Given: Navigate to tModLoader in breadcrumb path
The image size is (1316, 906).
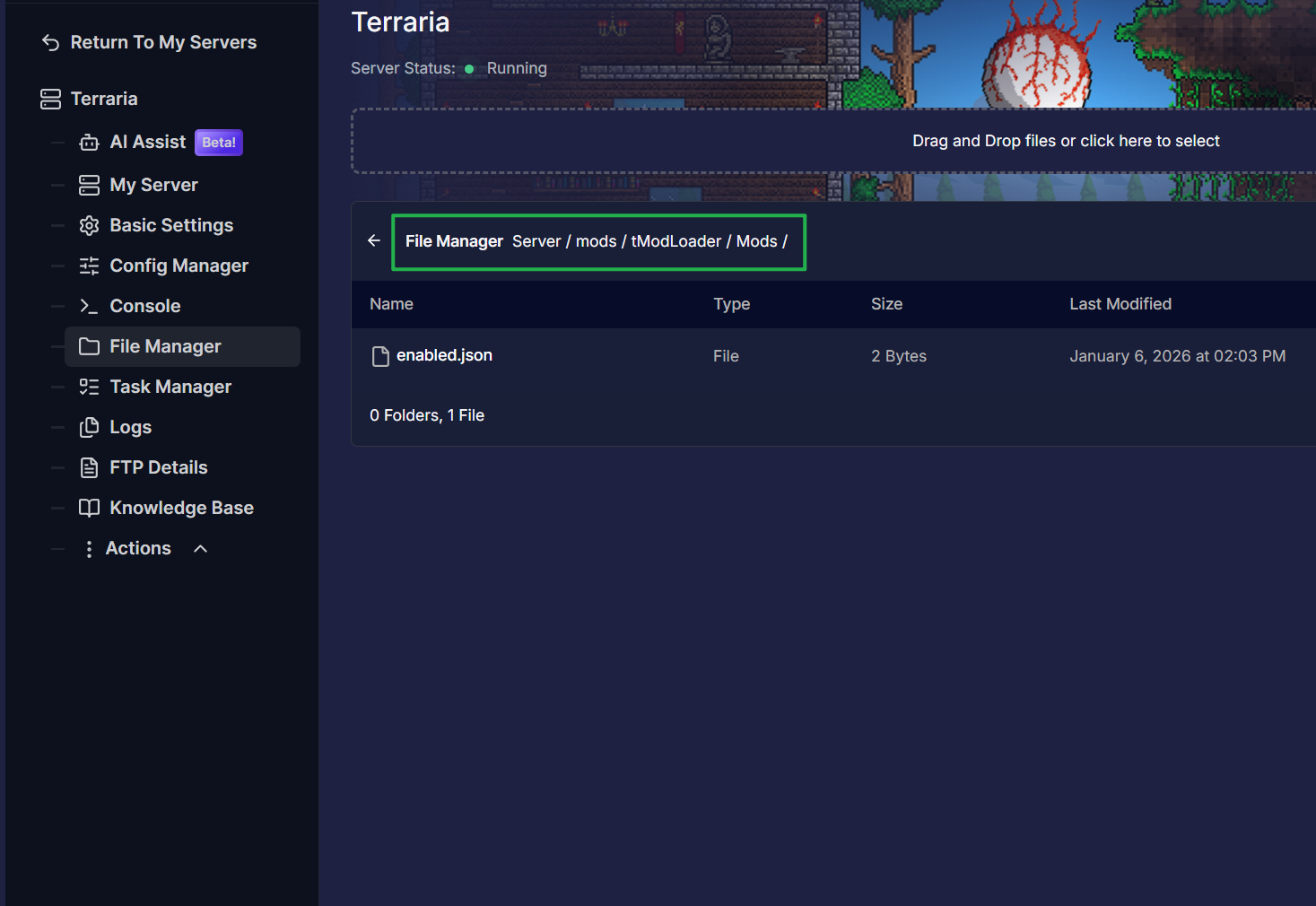Looking at the screenshot, I should tap(675, 241).
